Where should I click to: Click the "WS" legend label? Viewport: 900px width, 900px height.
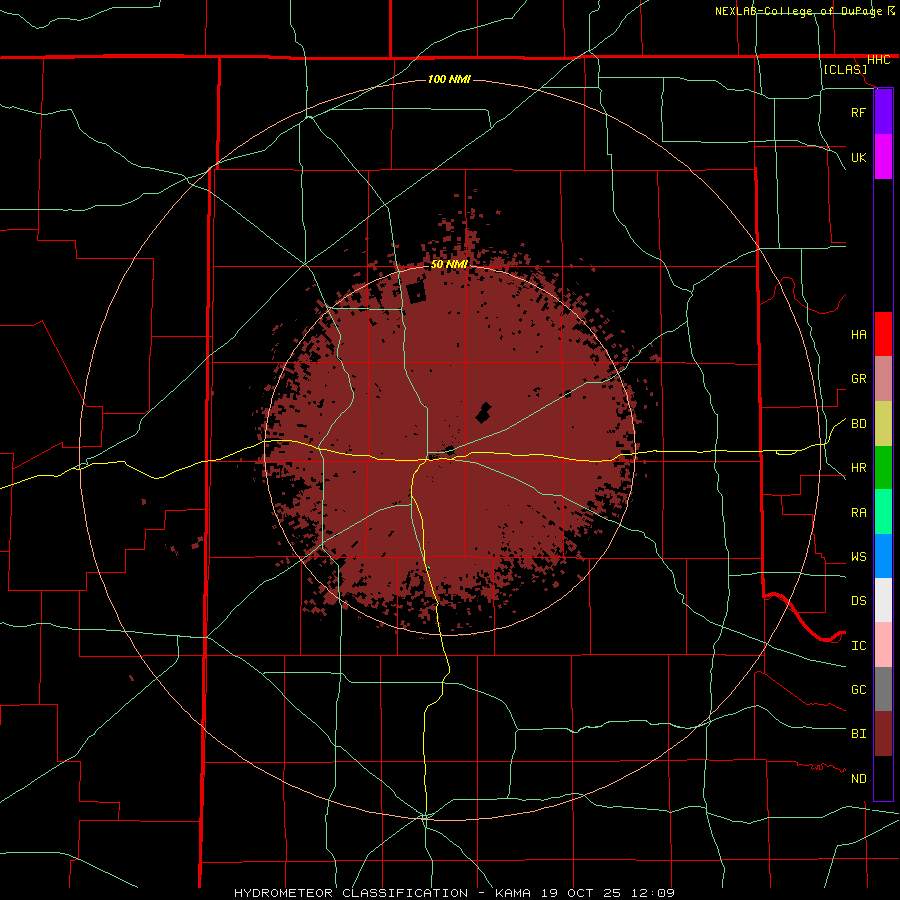click(858, 557)
